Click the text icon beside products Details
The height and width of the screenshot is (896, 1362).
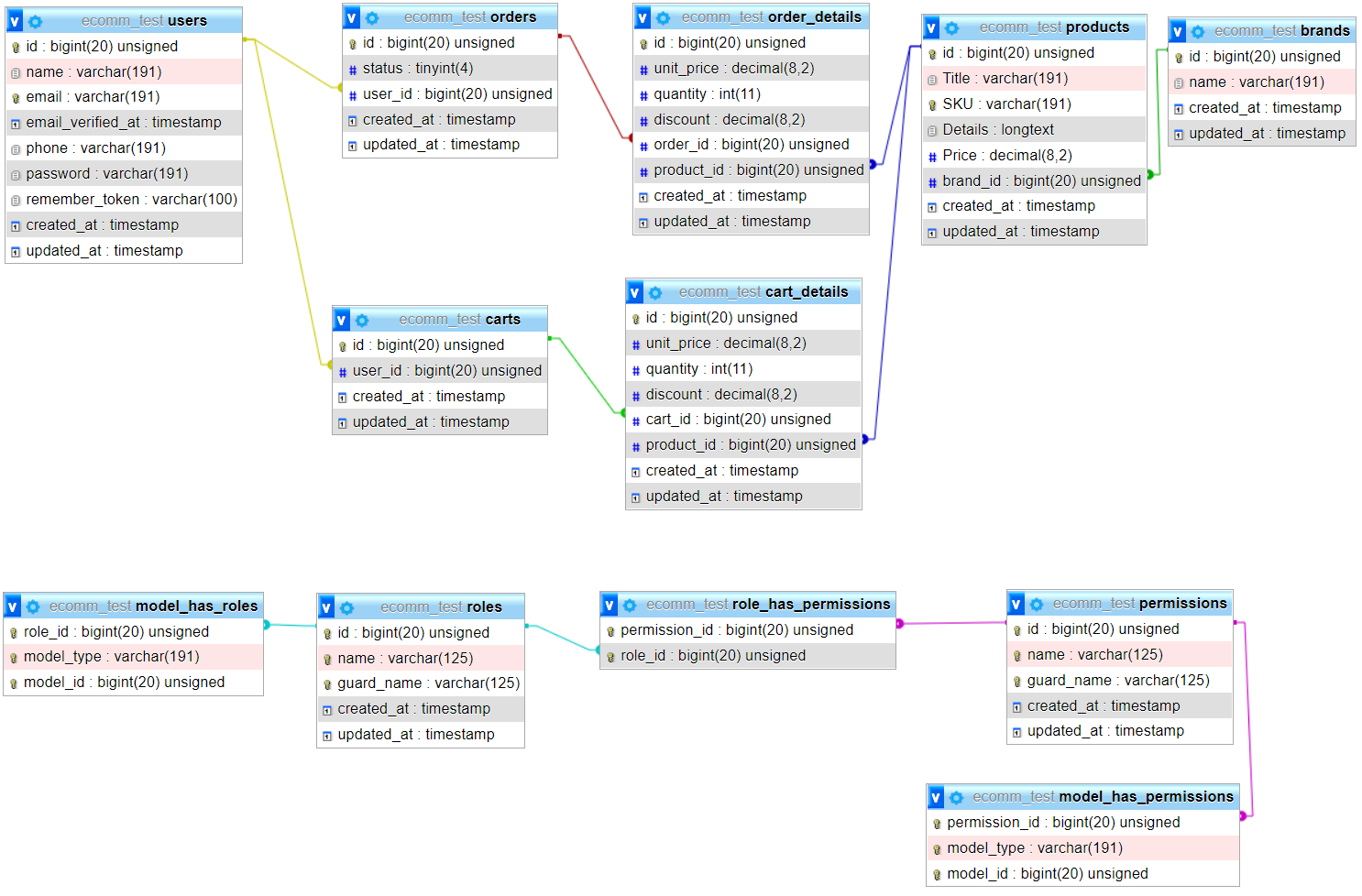(932, 131)
